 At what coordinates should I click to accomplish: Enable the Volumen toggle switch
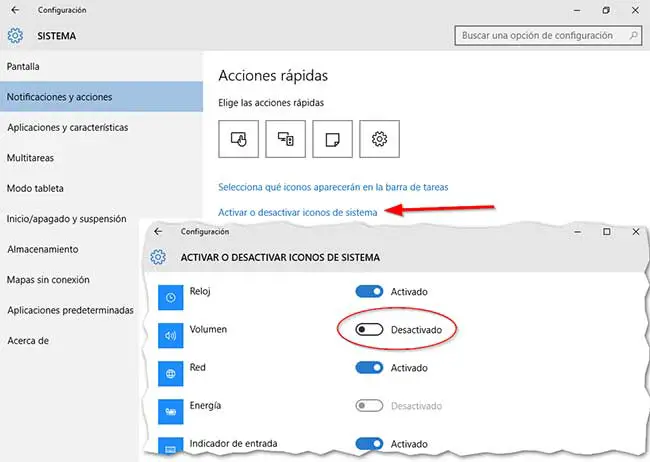[x=369, y=329]
